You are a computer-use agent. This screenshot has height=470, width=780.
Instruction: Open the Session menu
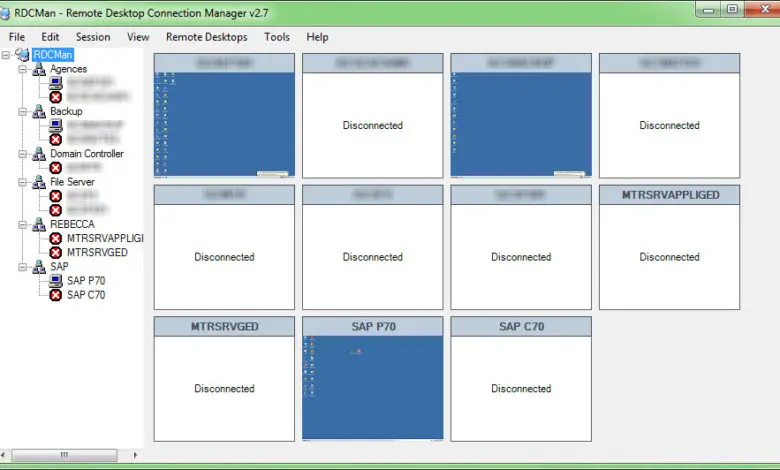(93, 37)
